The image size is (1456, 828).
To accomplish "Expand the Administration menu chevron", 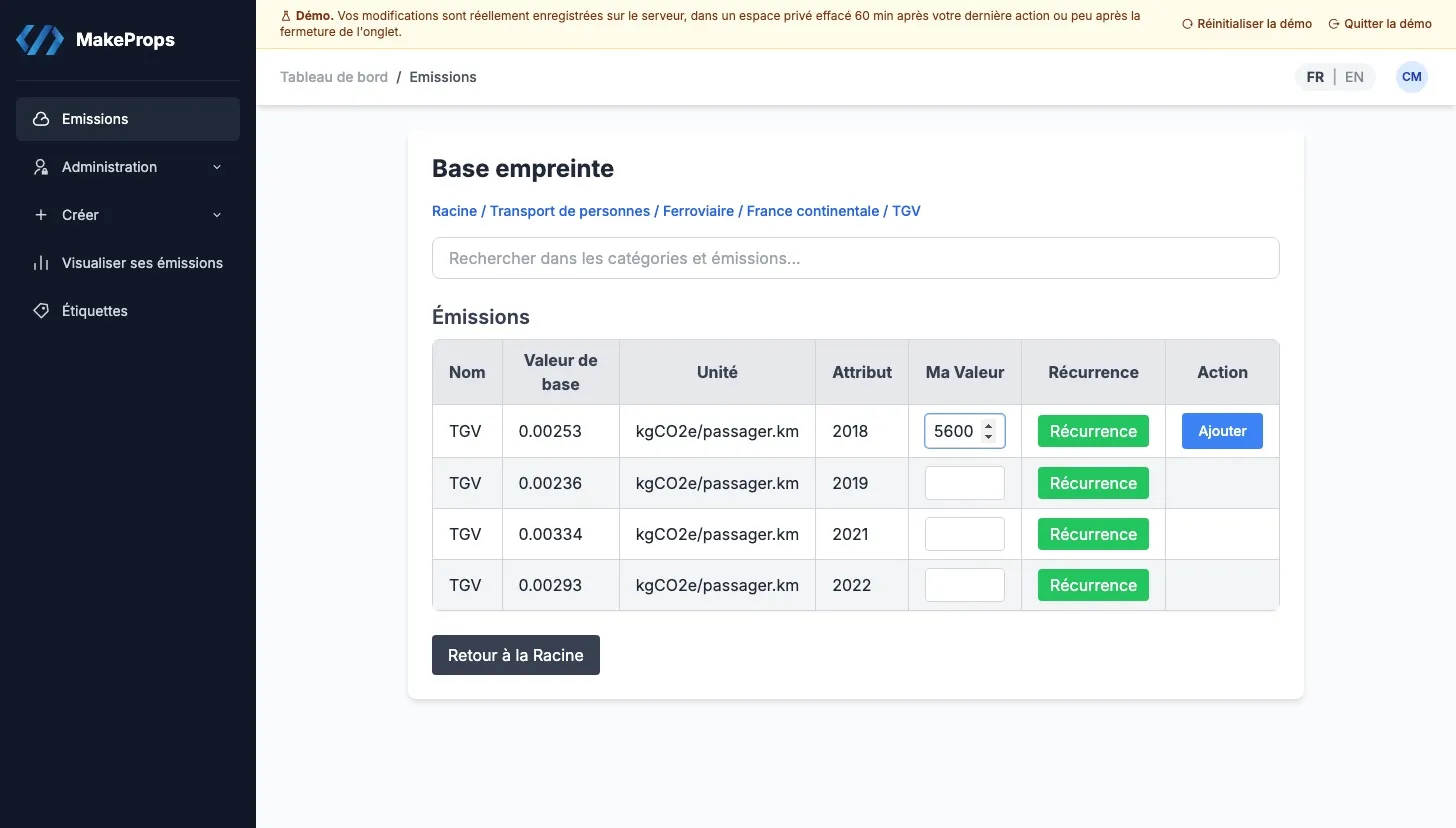I will pyautogui.click(x=217, y=167).
